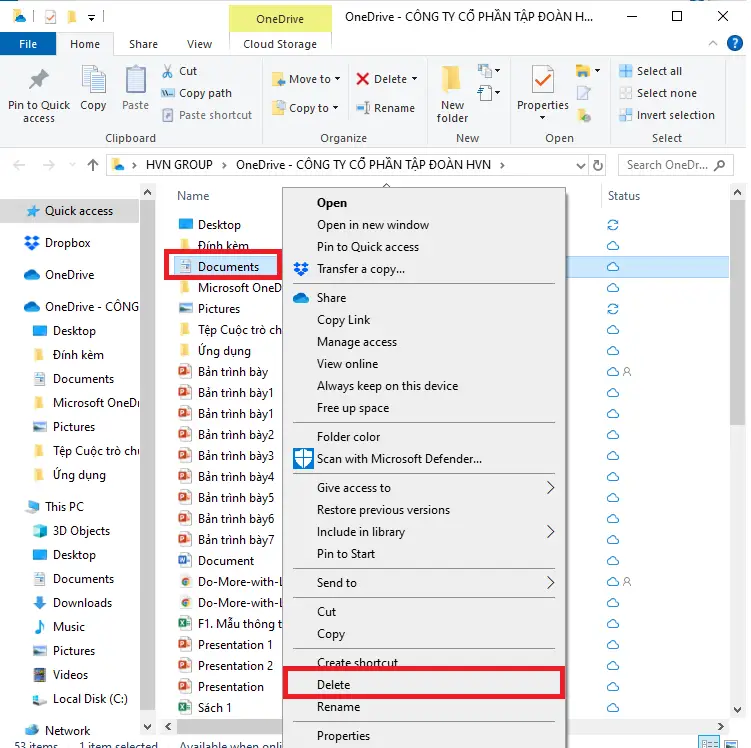Click the Pin to Quick access ribbon icon
The width and height of the screenshot is (751, 748).
point(38,84)
